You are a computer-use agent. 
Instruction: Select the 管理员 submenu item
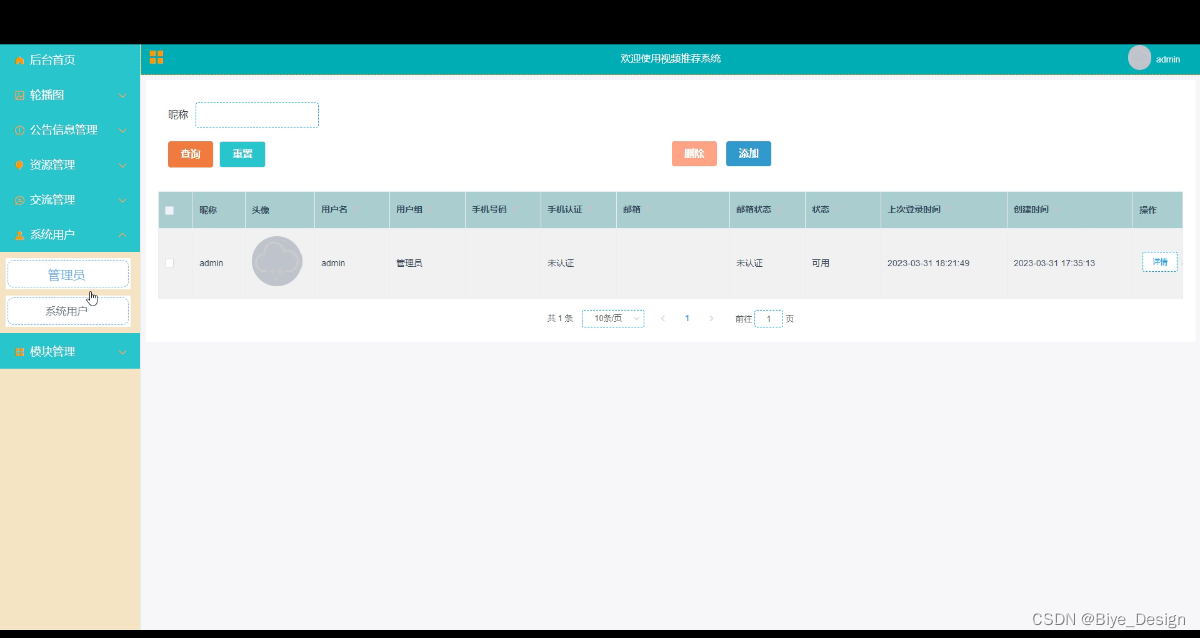pyautogui.click(x=68, y=274)
